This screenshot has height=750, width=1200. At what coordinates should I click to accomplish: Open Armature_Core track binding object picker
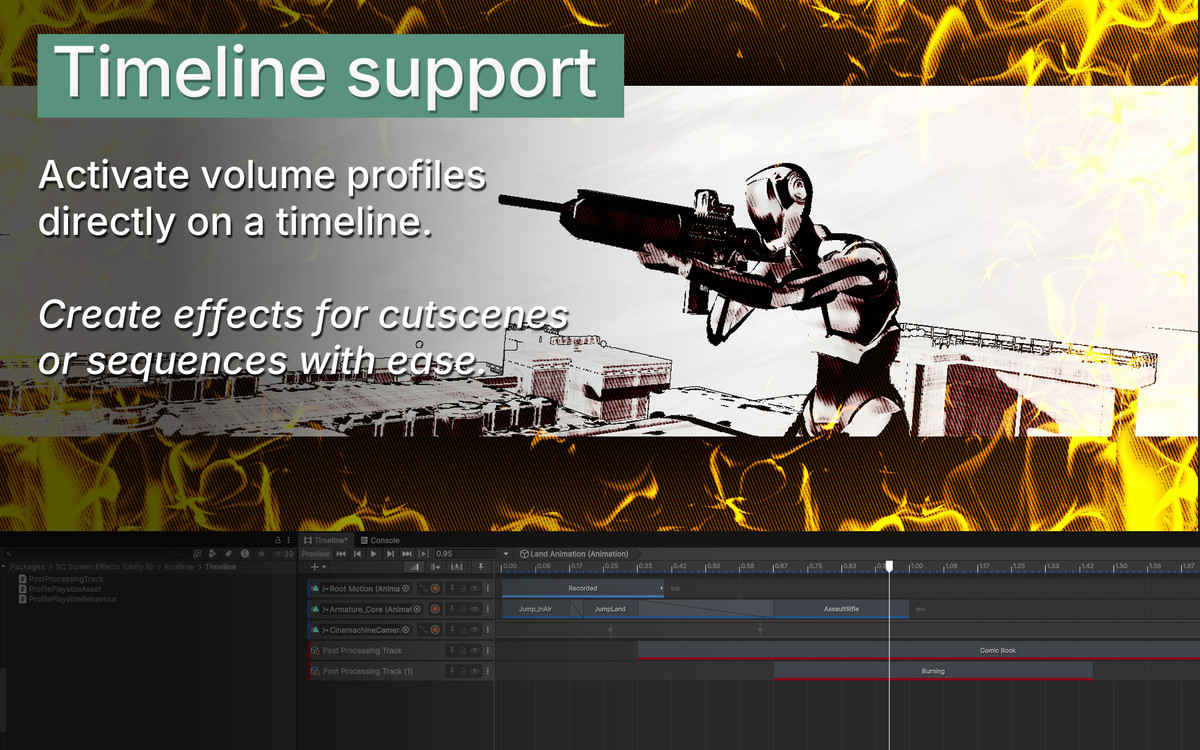(417, 609)
